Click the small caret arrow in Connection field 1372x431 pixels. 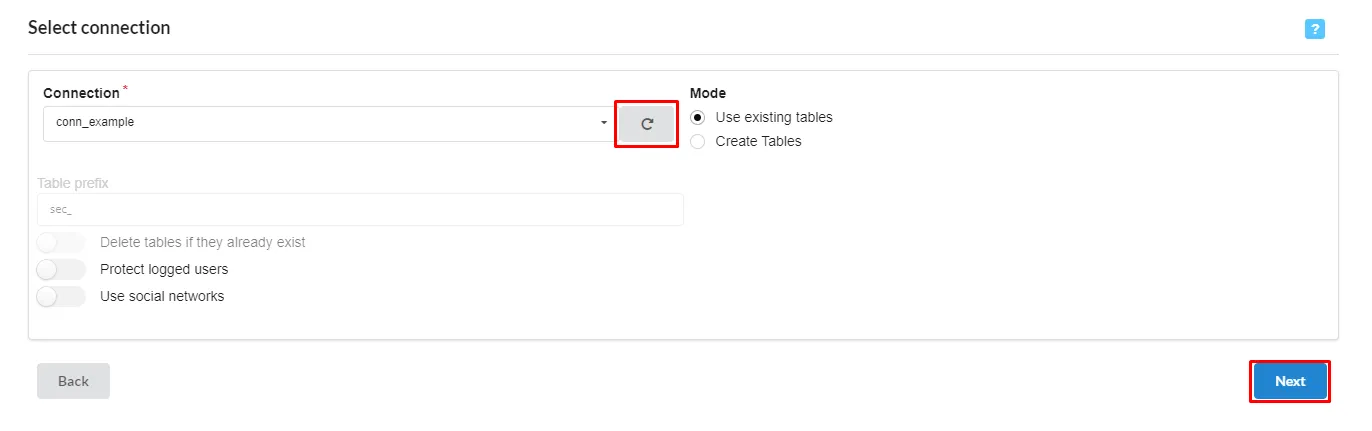point(604,123)
